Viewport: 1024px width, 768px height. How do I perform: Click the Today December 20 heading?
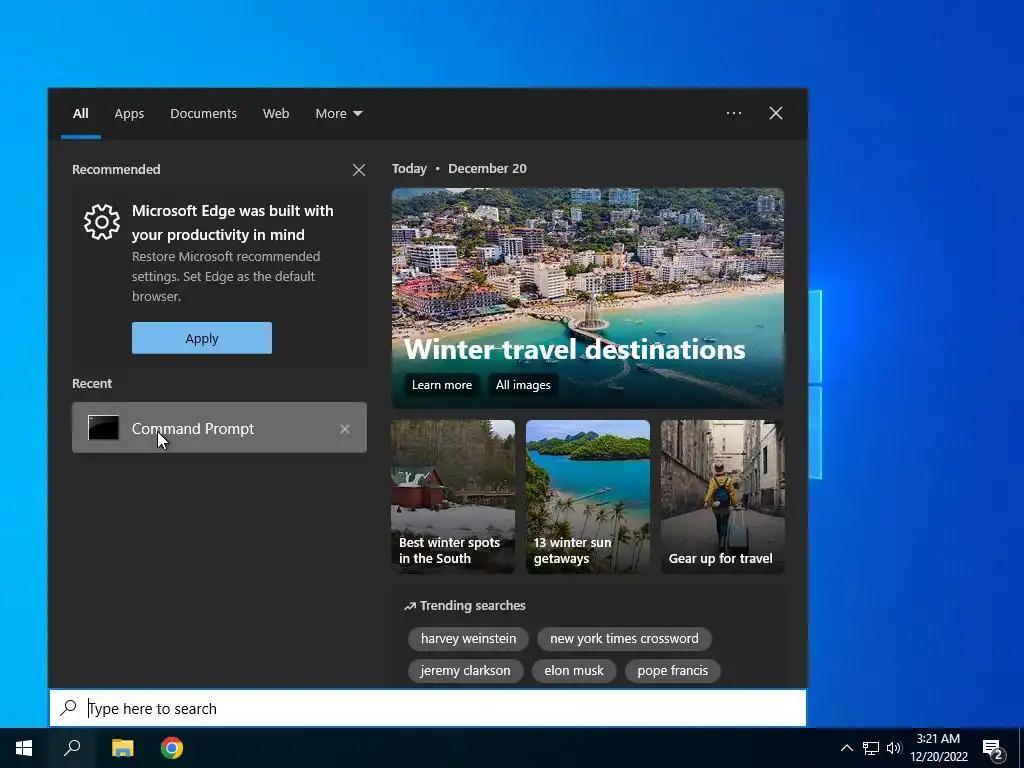click(459, 168)
